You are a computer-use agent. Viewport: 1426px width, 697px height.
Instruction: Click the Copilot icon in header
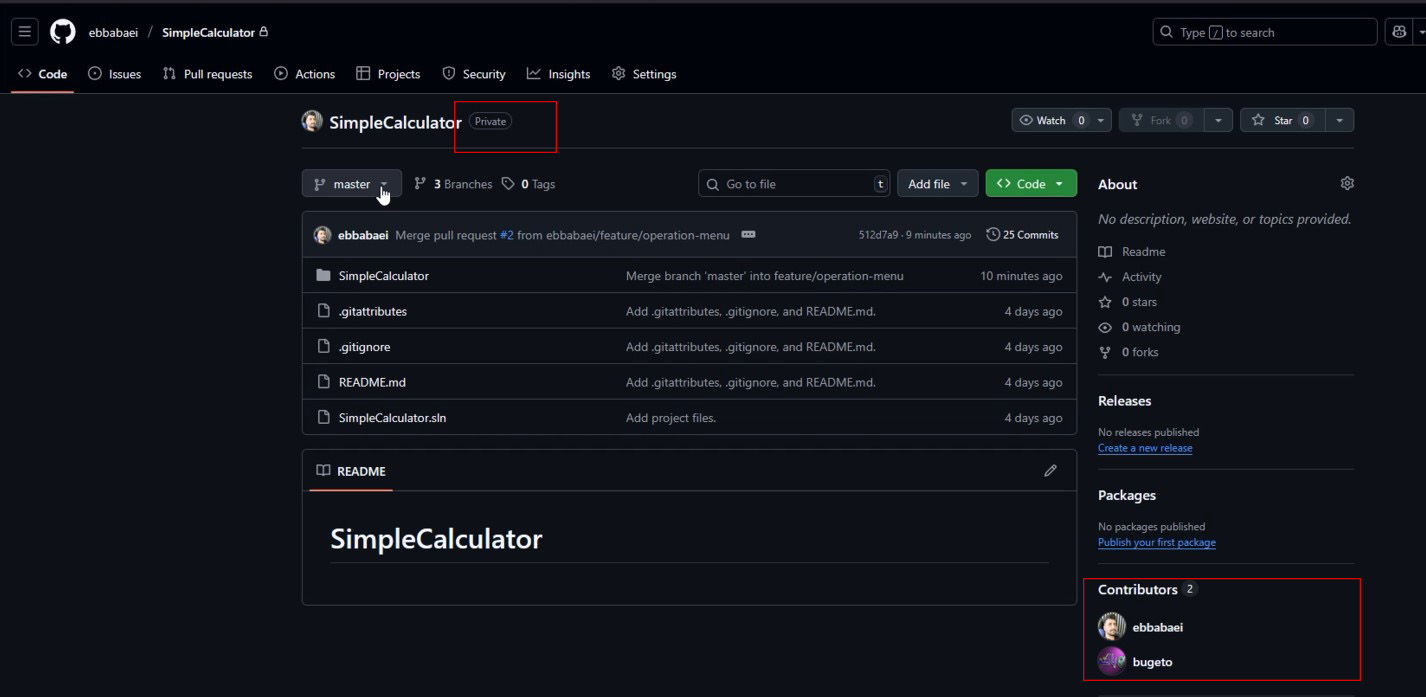point(1399,32)
